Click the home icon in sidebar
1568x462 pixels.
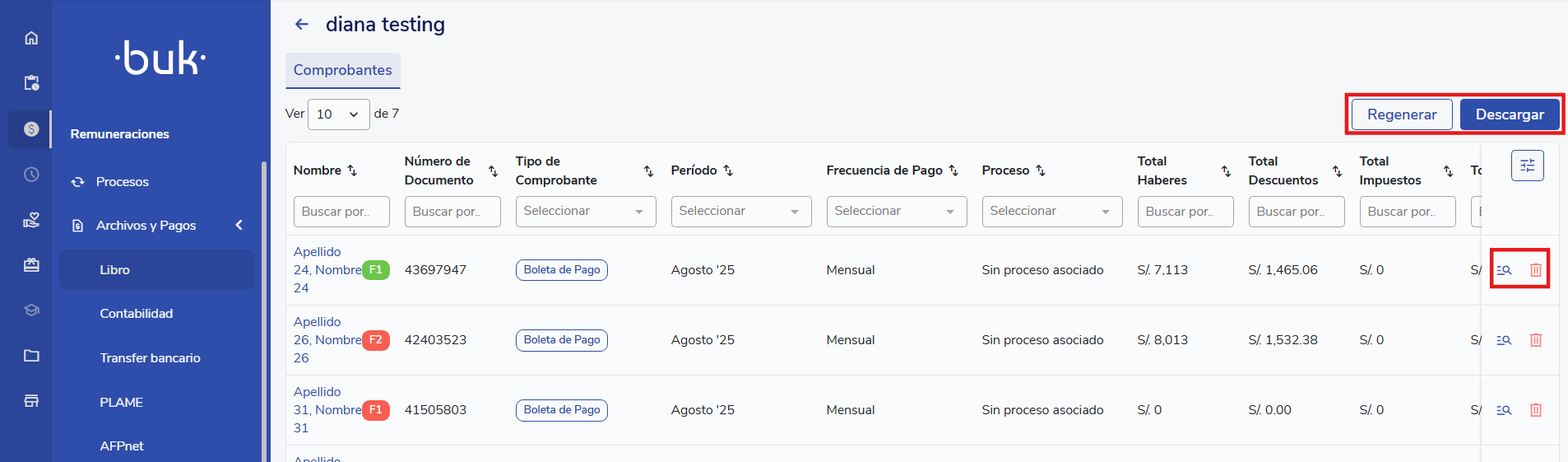click(31, 38)
